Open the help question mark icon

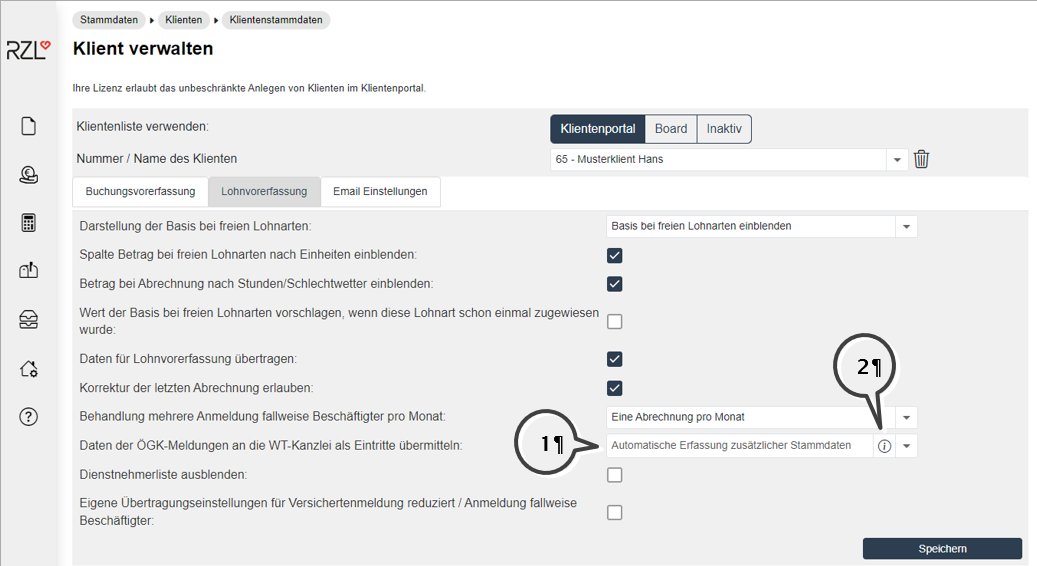click(29, 417)
